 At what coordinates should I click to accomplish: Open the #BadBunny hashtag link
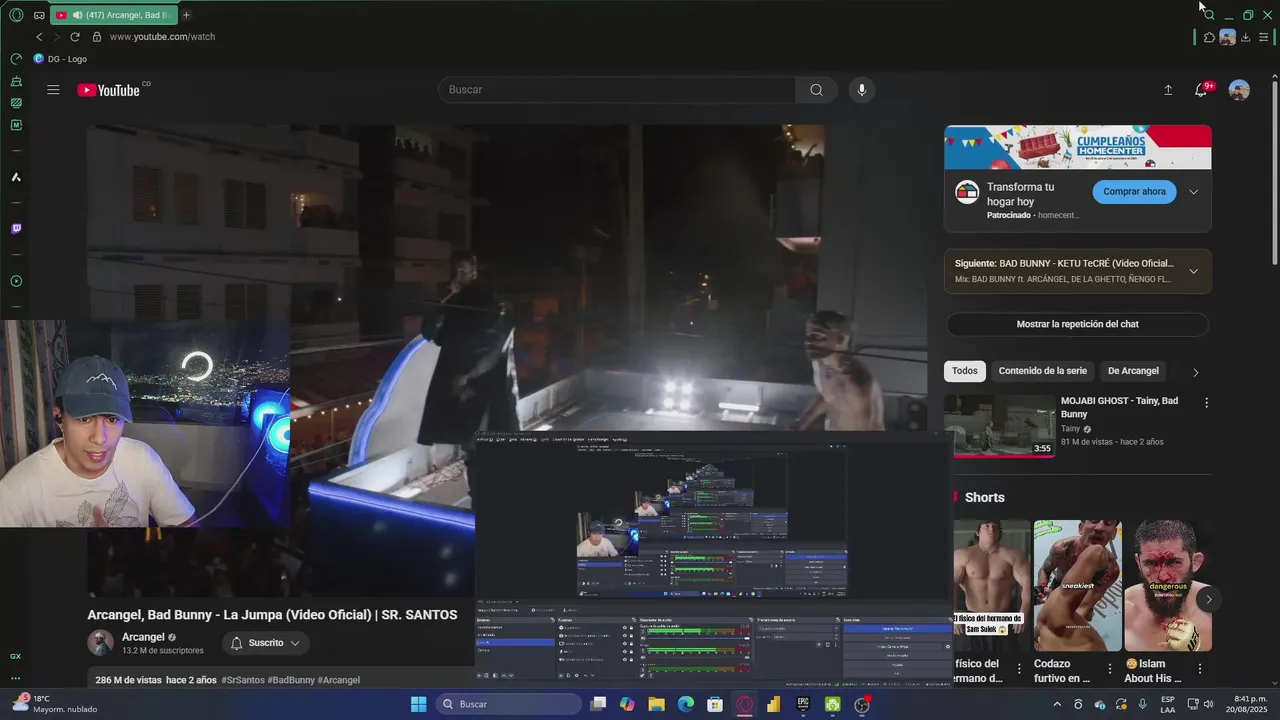tap(290, 680)
